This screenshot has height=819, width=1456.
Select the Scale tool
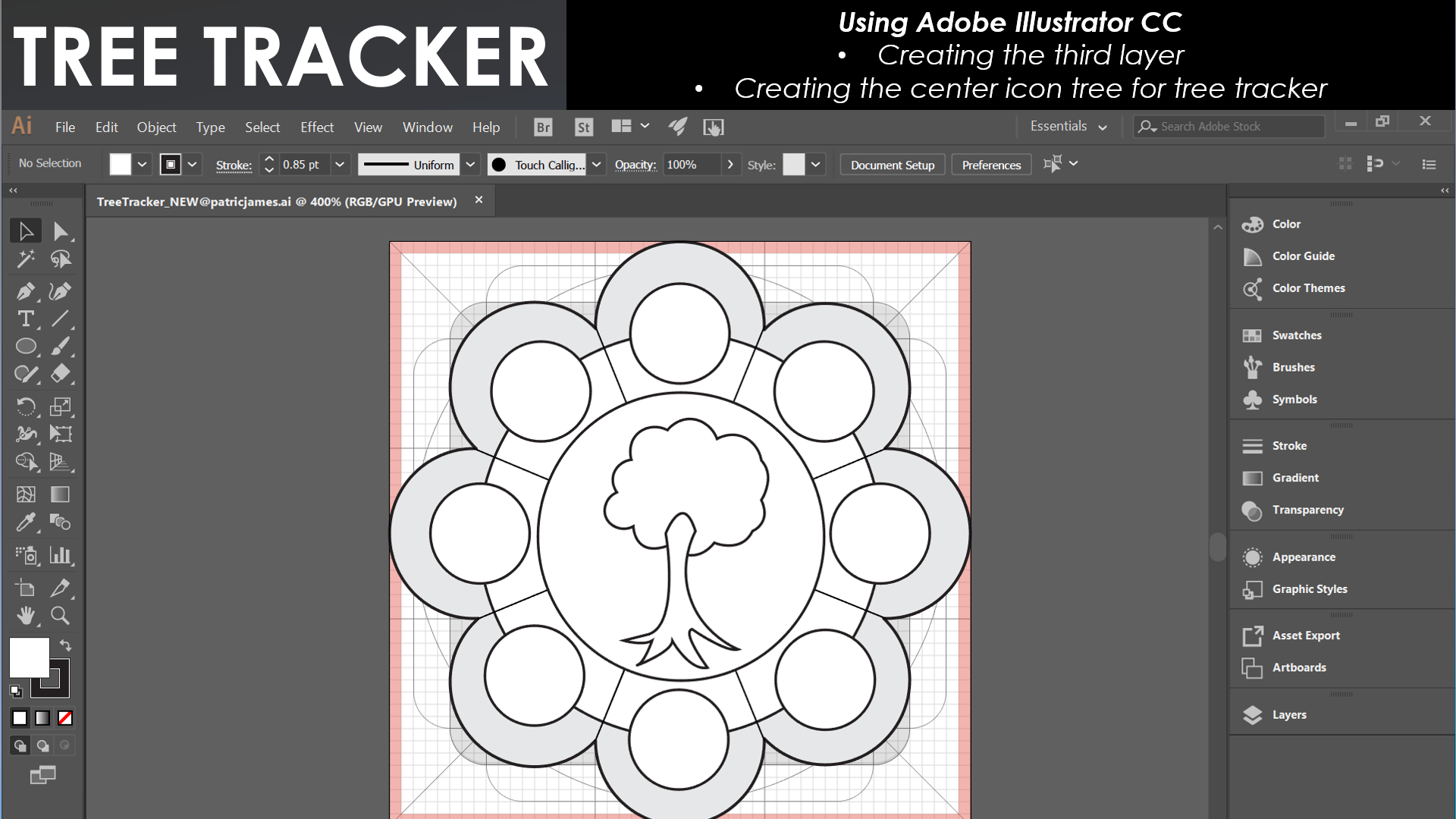click(x=61, y=406)
